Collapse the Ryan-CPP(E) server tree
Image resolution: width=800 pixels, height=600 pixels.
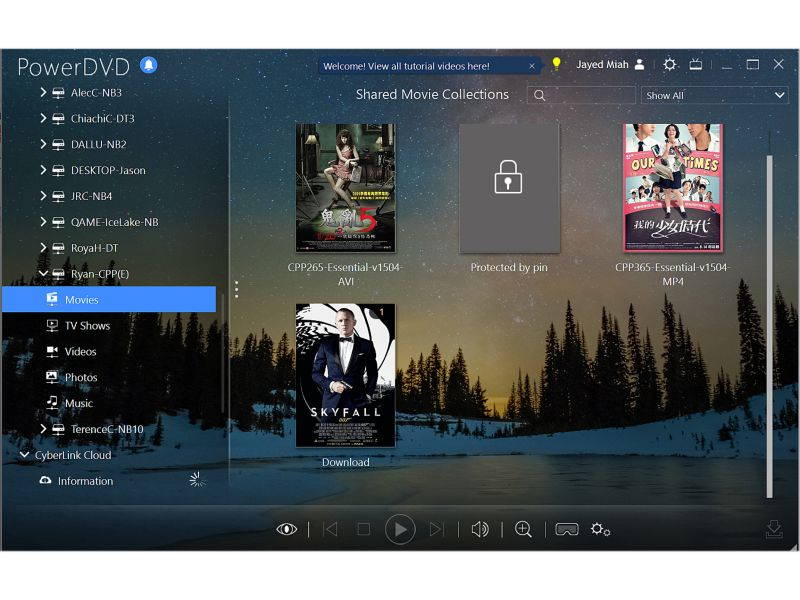tap(43, 273)
